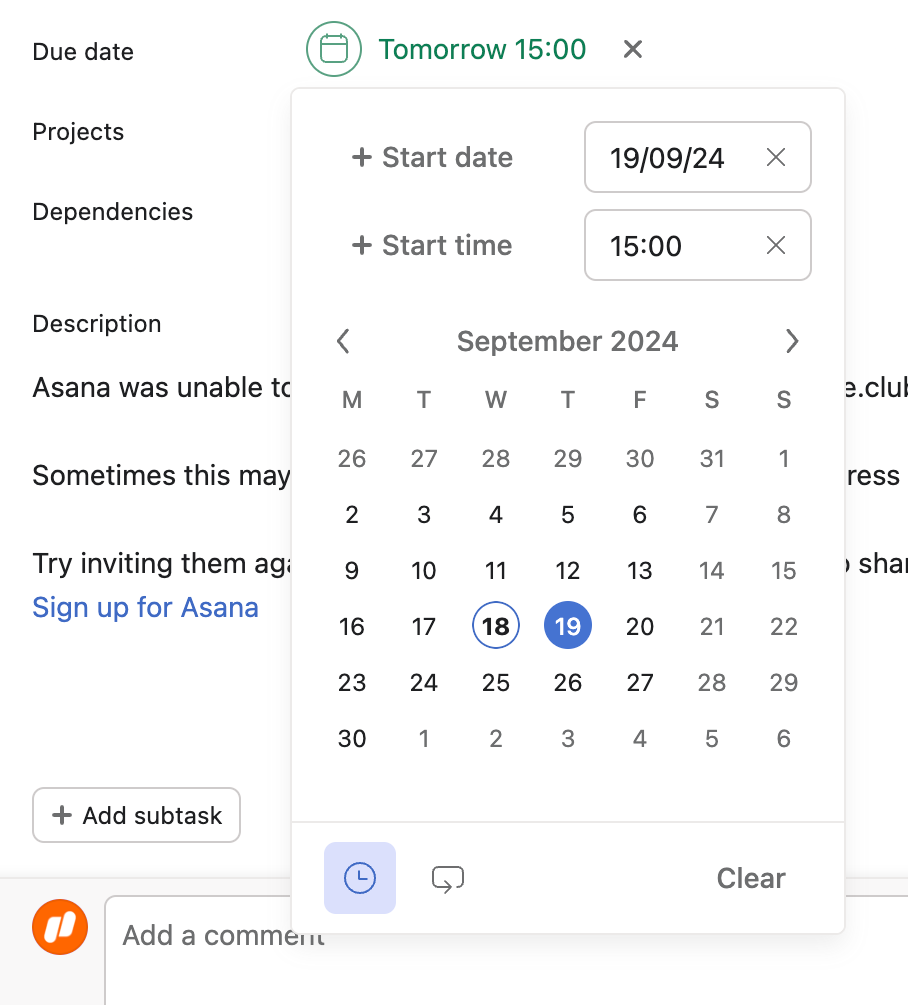Open the Sign up for Asana link
The image size is (908, 1005).
click(x=145, y=607)
